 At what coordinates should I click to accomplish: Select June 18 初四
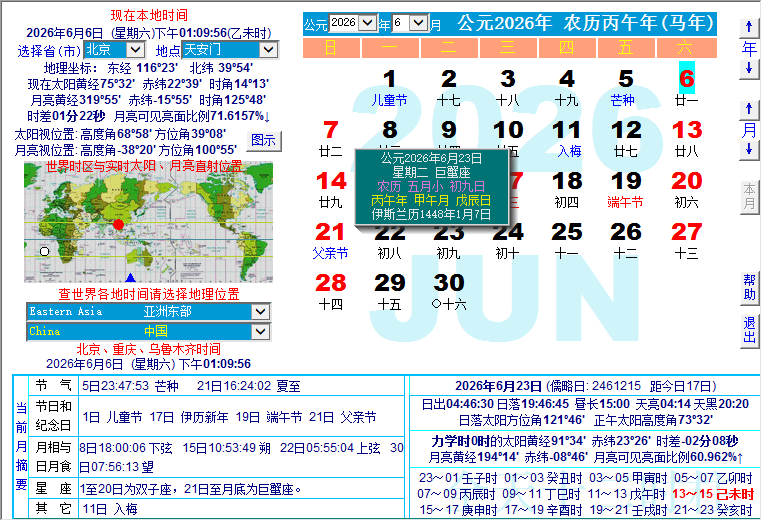pos(567,190)
